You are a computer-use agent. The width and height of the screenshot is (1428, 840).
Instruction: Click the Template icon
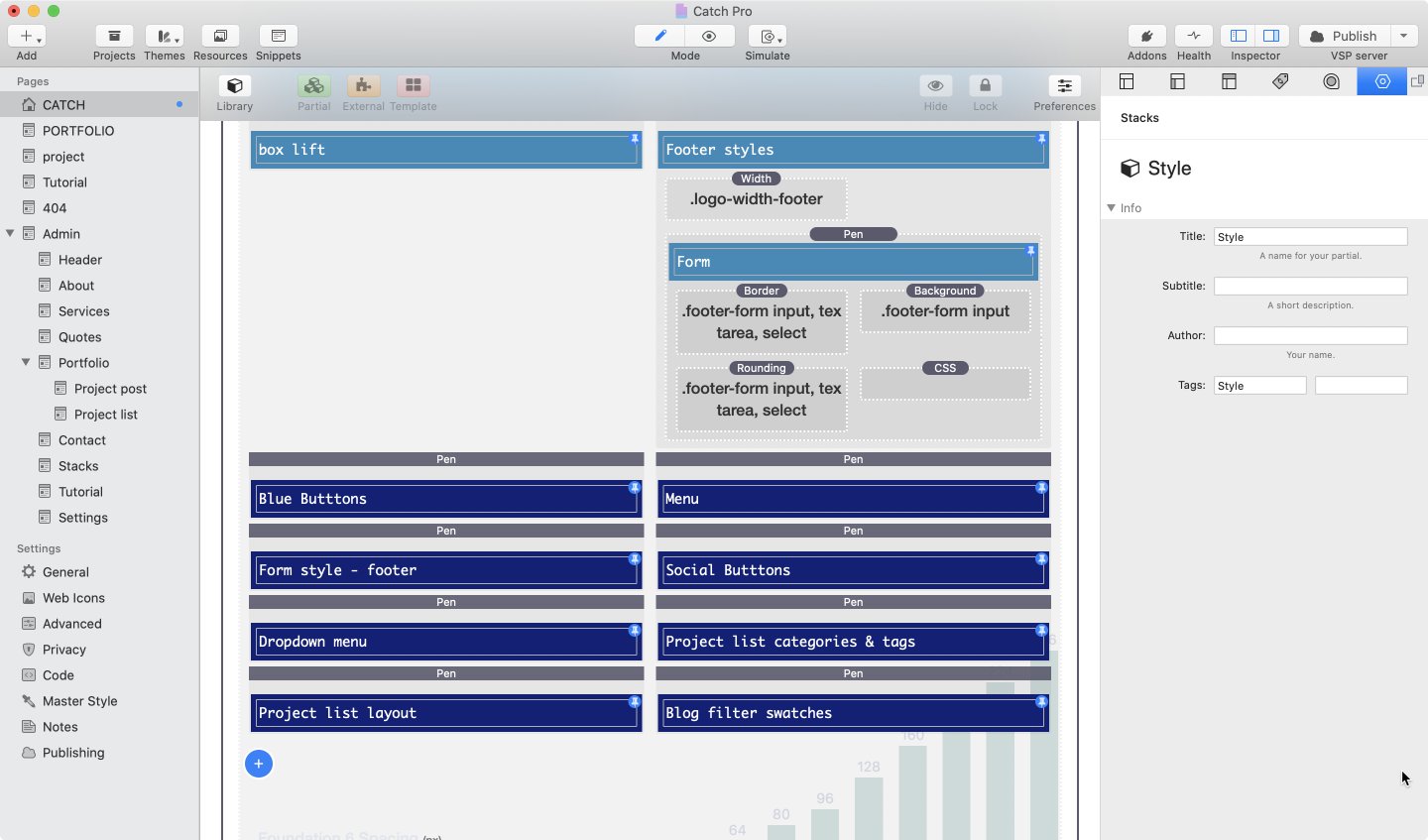click(413, 87)
